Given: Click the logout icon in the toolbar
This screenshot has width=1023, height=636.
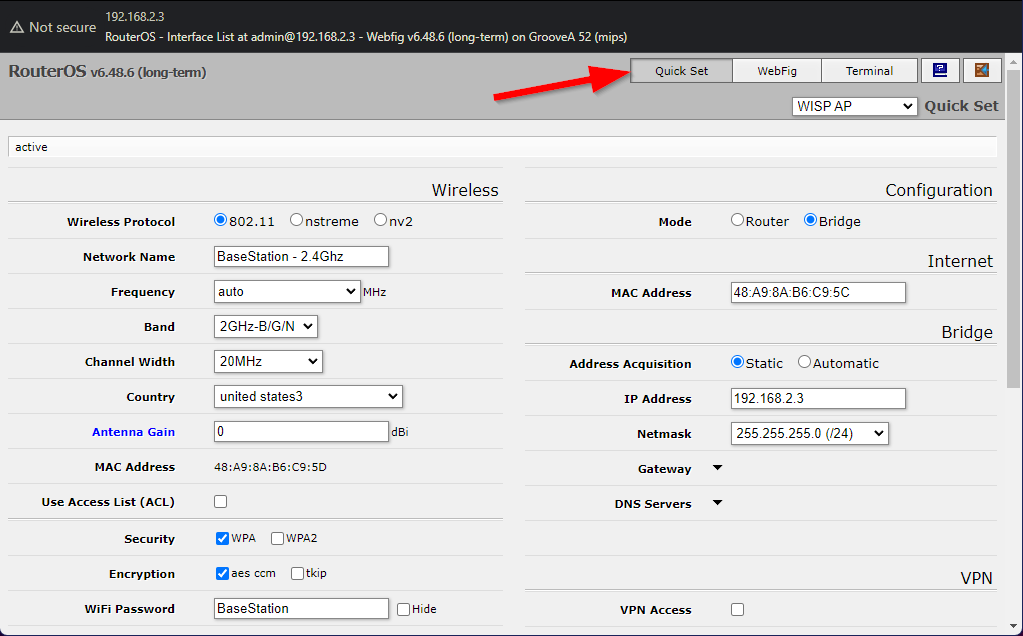Looking at the screenshot, I should coord(981,70).
